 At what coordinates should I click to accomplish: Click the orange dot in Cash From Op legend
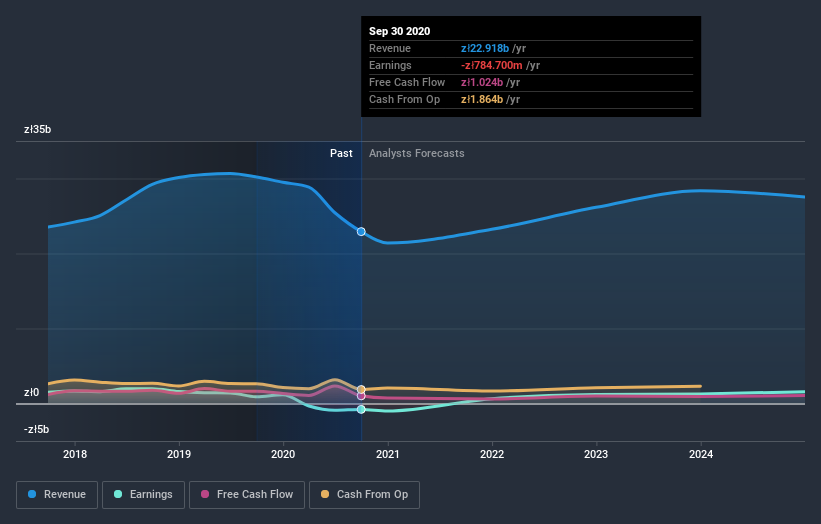pos(325,494)
